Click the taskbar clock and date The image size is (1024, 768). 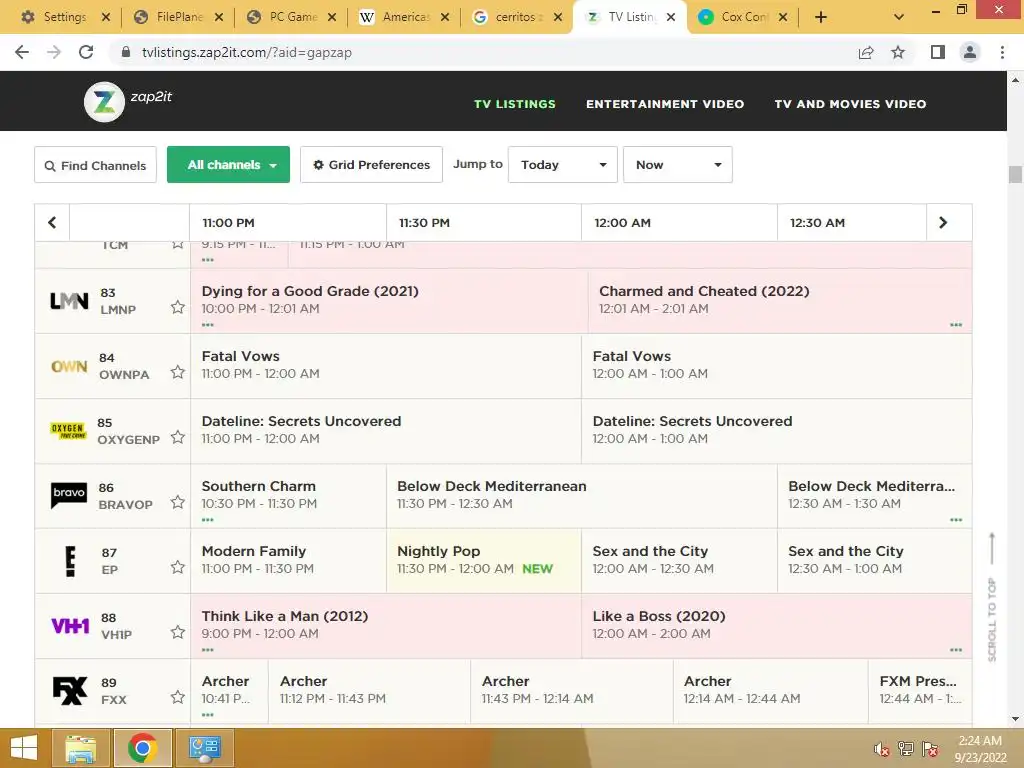[x=980, y=749]
